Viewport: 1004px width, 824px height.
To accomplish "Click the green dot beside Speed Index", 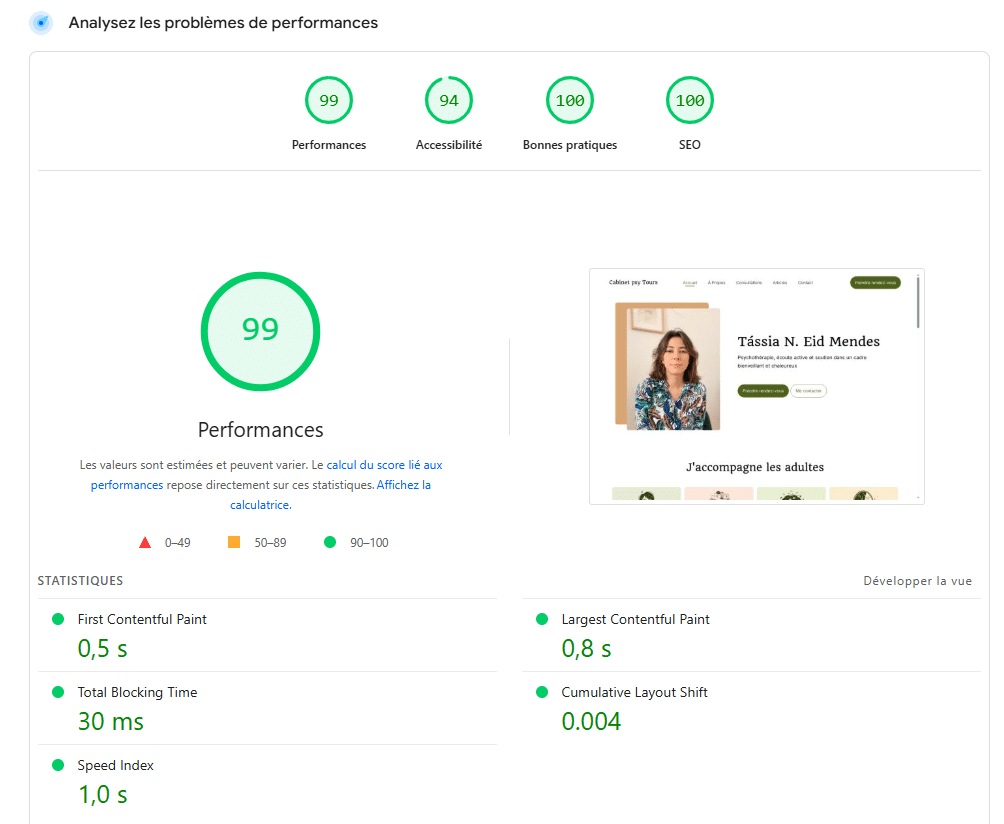I will (59, 765).
